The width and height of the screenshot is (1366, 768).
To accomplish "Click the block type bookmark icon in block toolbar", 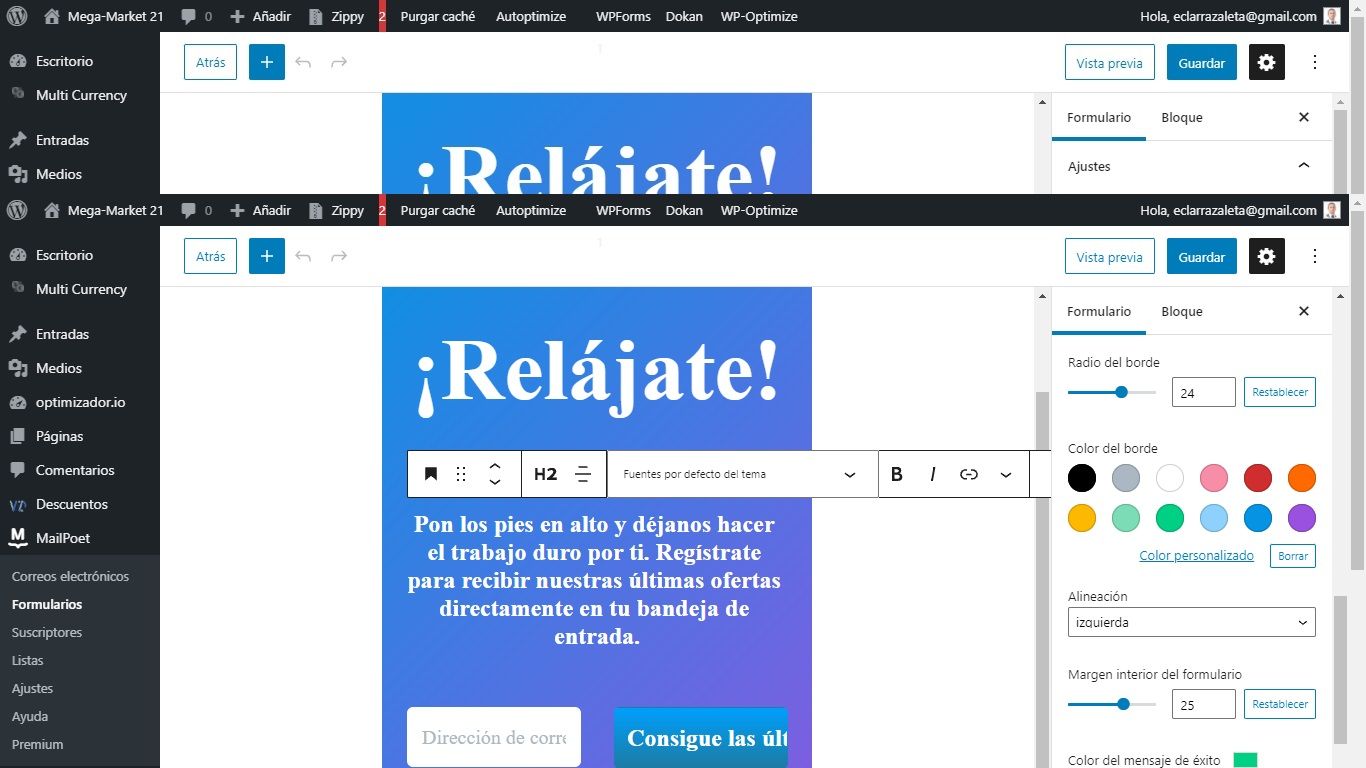I will (x=431, y=474).
